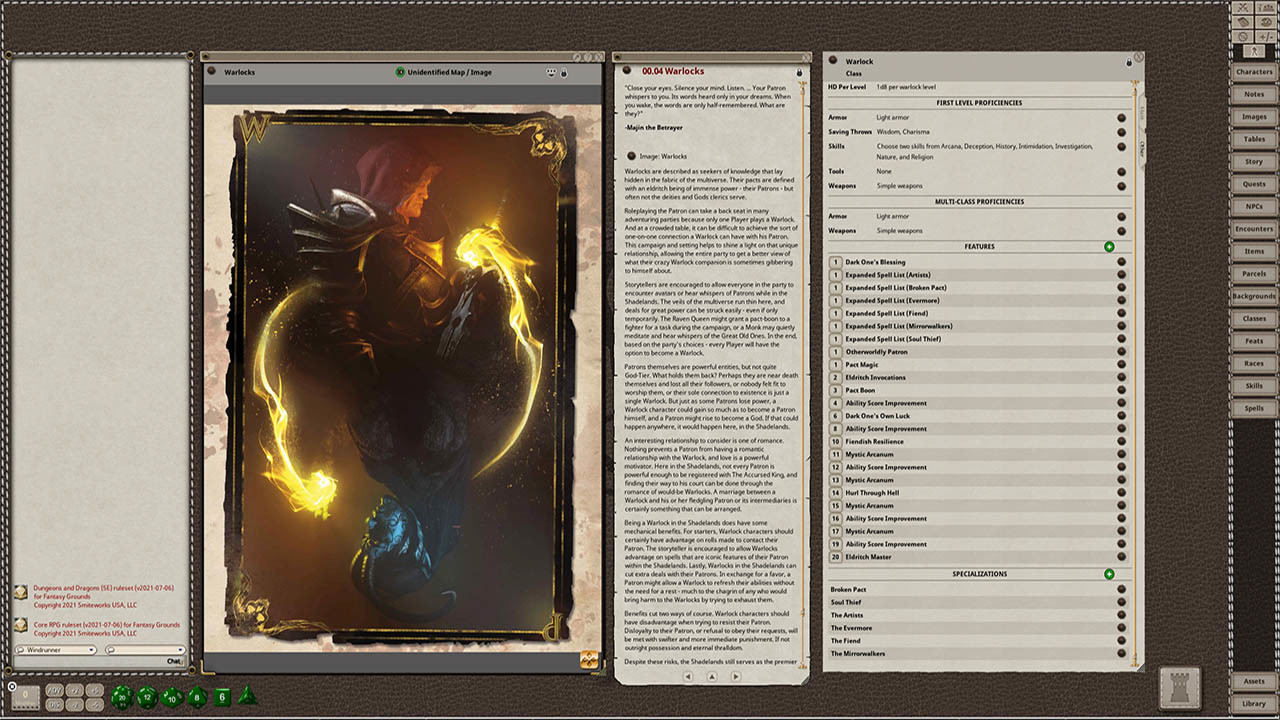
Task: Click the +/- modifiers toolbar icon
Action: coord(1268,36)
